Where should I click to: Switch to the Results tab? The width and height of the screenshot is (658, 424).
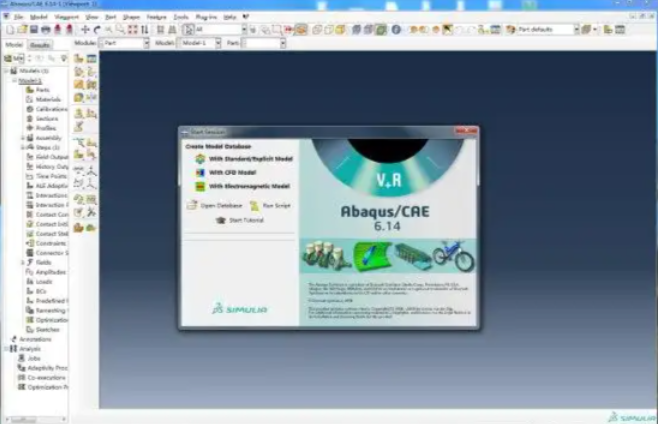(x=40, y=44)
